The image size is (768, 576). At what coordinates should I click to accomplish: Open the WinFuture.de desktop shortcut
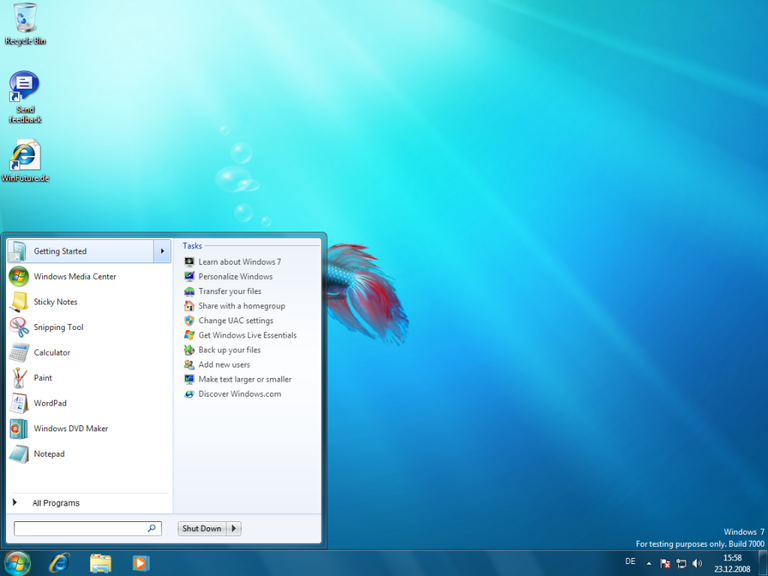tap(25, 161)
